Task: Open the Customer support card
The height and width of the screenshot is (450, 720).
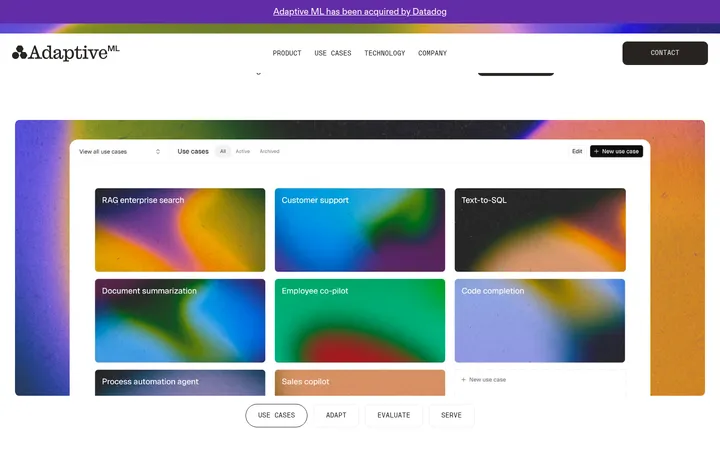Action: (x=360, y=230)
